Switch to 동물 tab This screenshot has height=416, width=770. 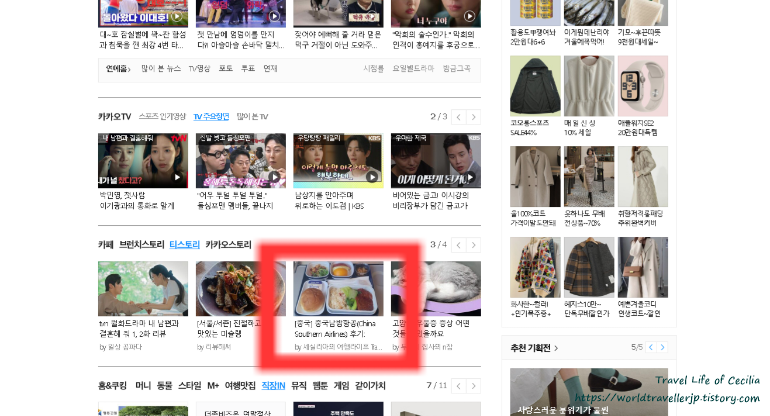click(x=165, y=386)
